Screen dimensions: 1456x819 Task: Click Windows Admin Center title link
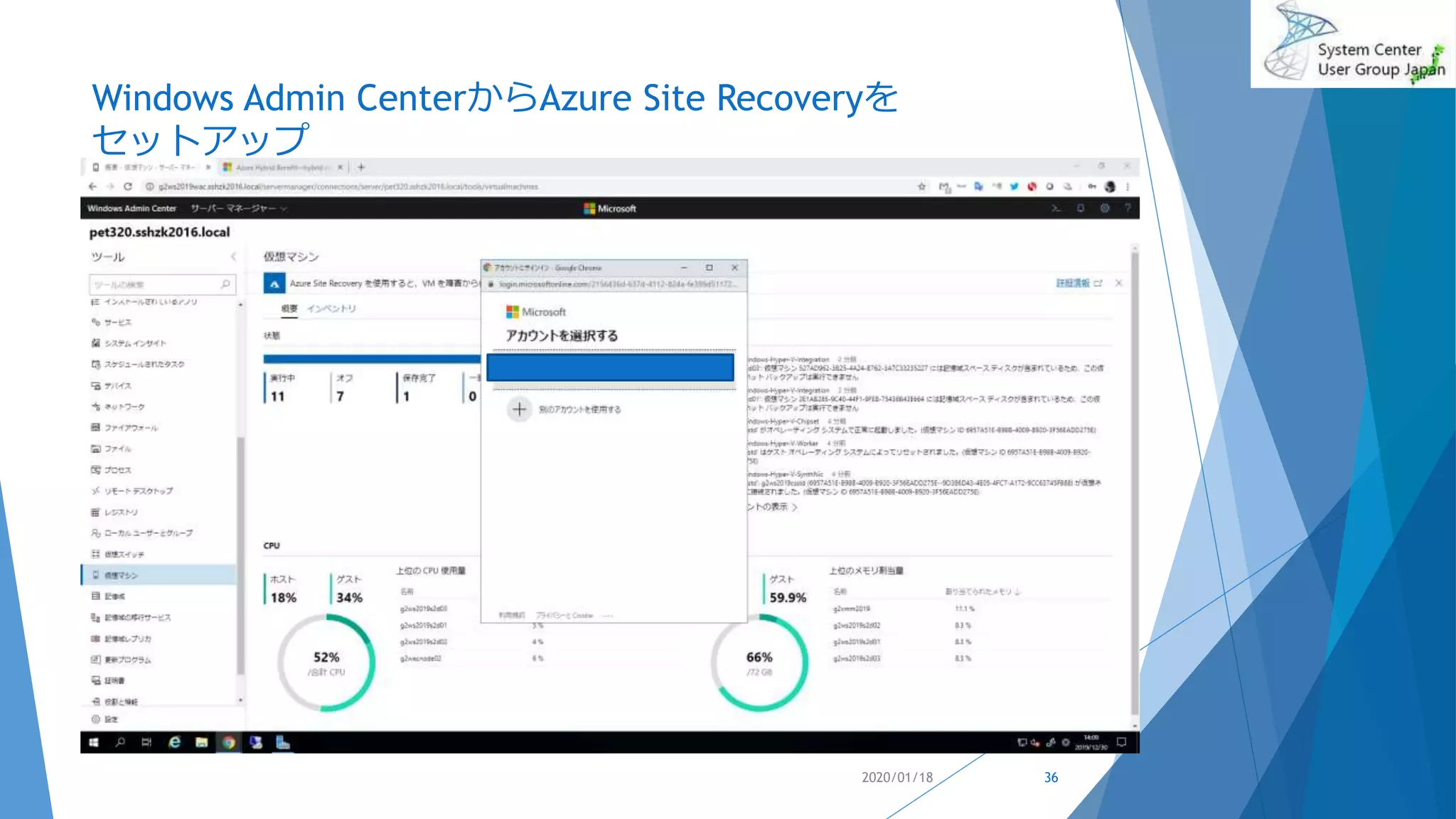tap(132, 208)
